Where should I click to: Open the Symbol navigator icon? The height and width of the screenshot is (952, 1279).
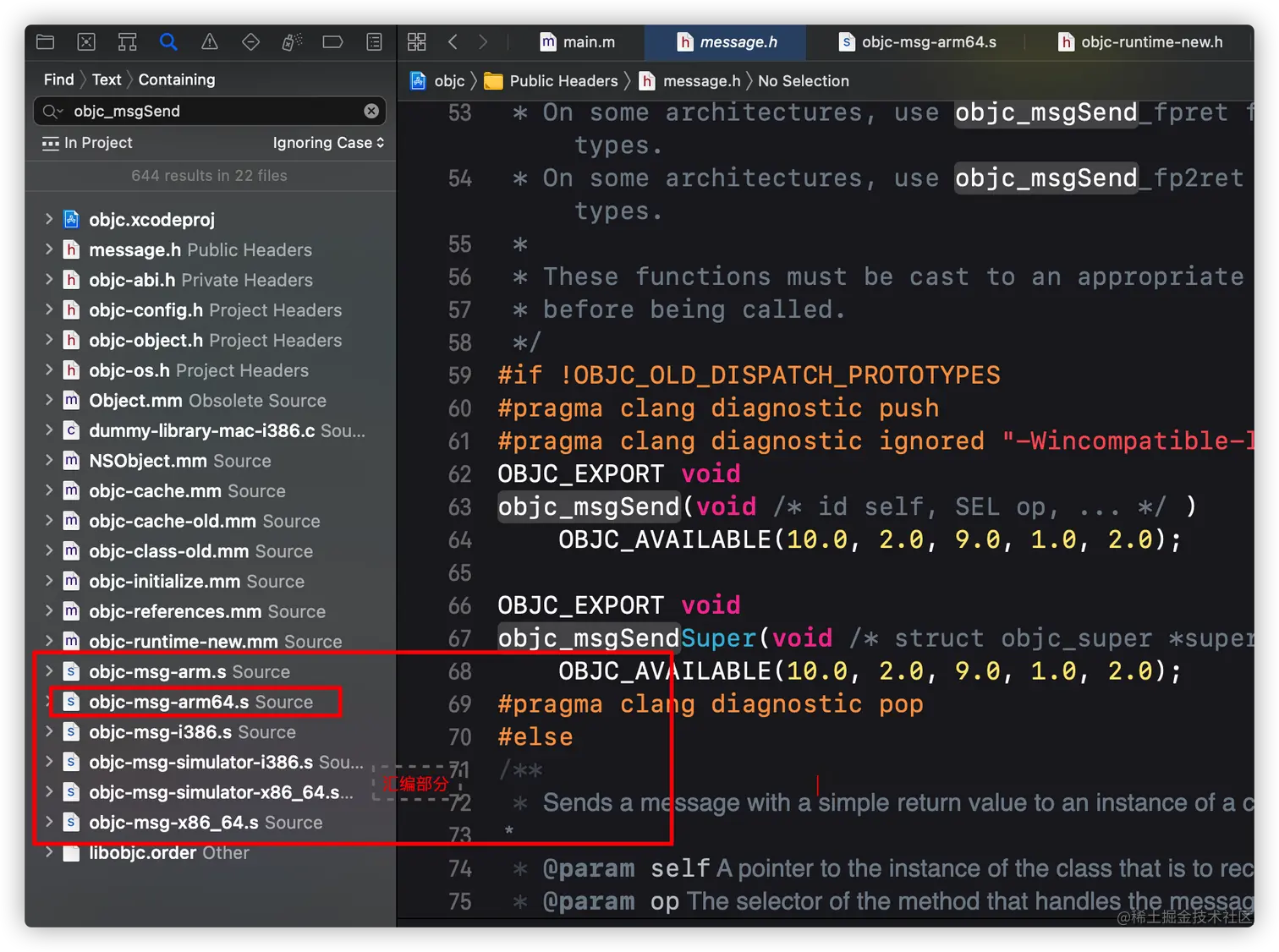(x=127, y=41)
